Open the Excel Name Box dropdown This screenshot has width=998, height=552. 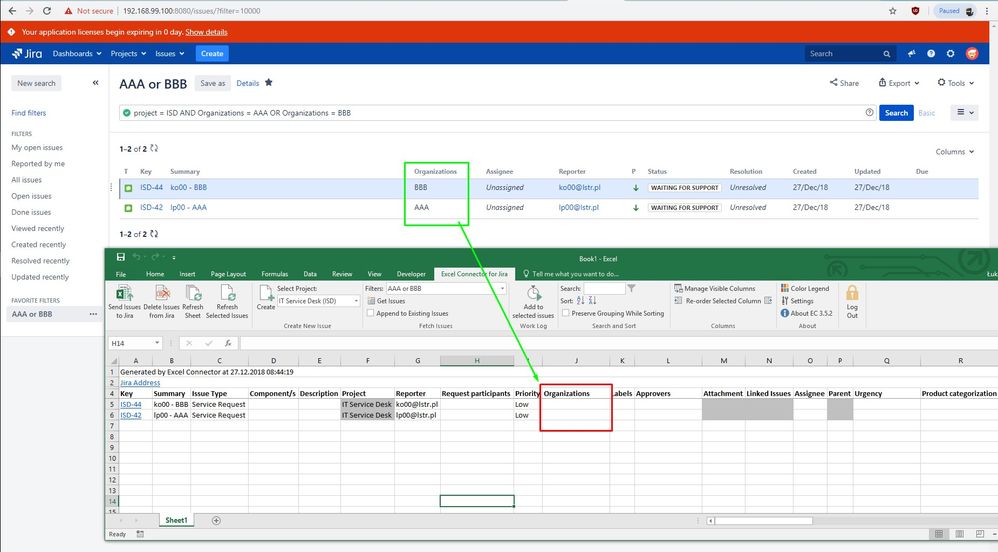(157, 343)
